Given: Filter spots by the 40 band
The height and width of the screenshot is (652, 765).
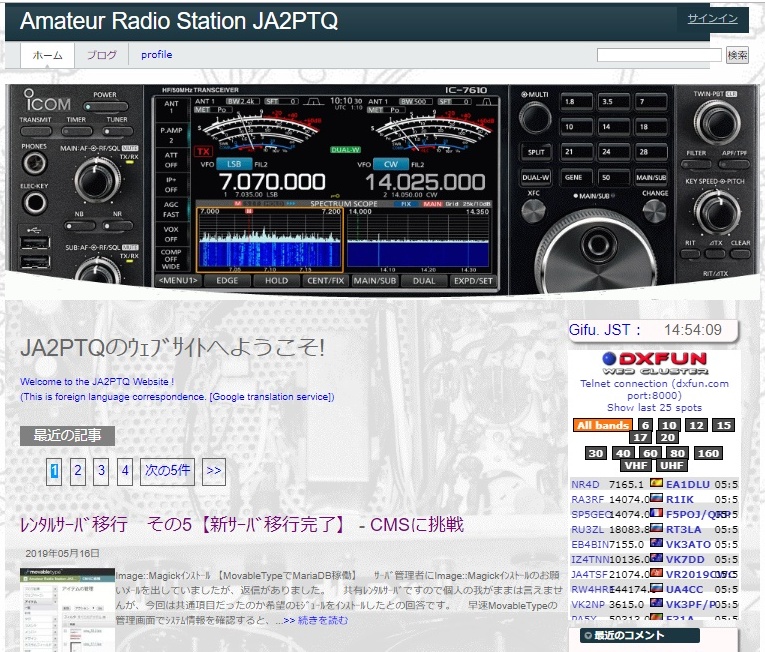Looking at the screenshot, I should click(623, 453).
